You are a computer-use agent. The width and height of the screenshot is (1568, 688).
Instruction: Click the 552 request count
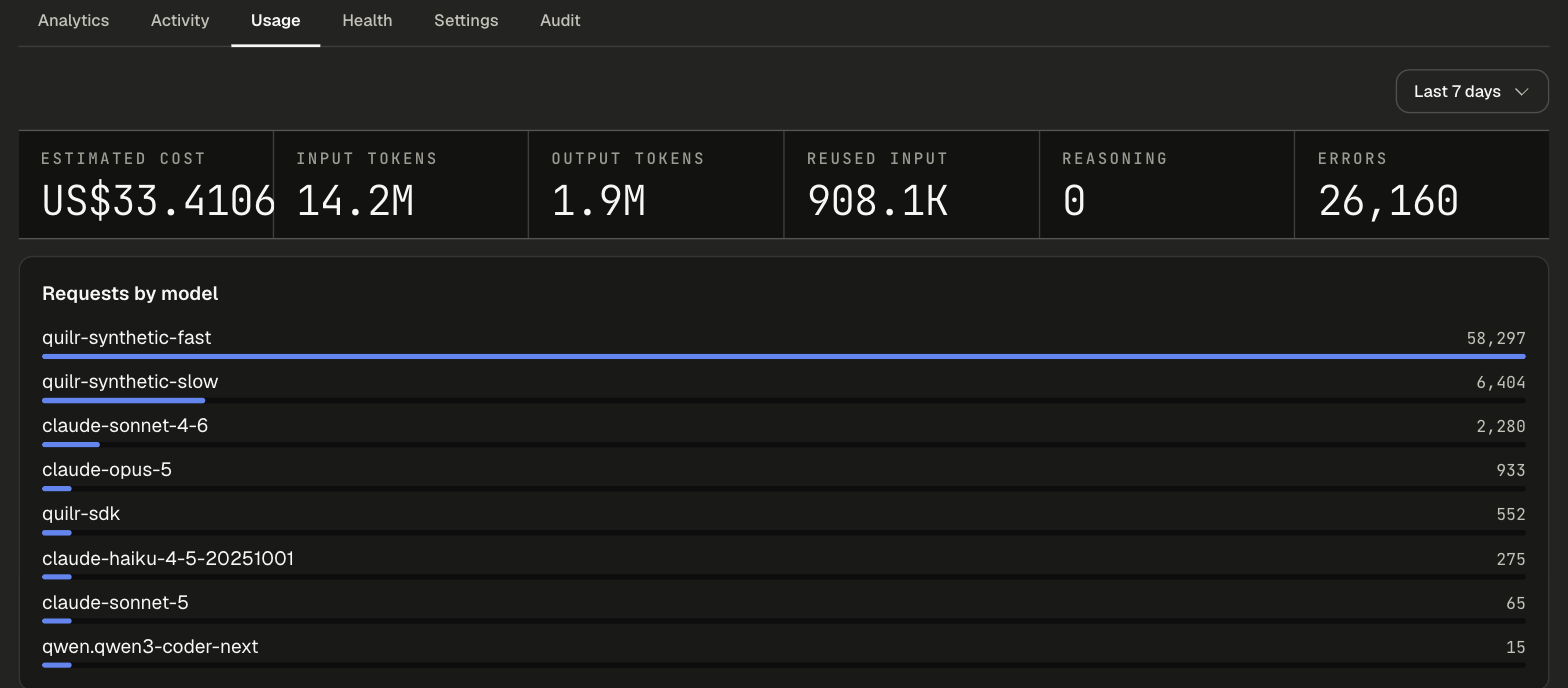click(1511, 514)
